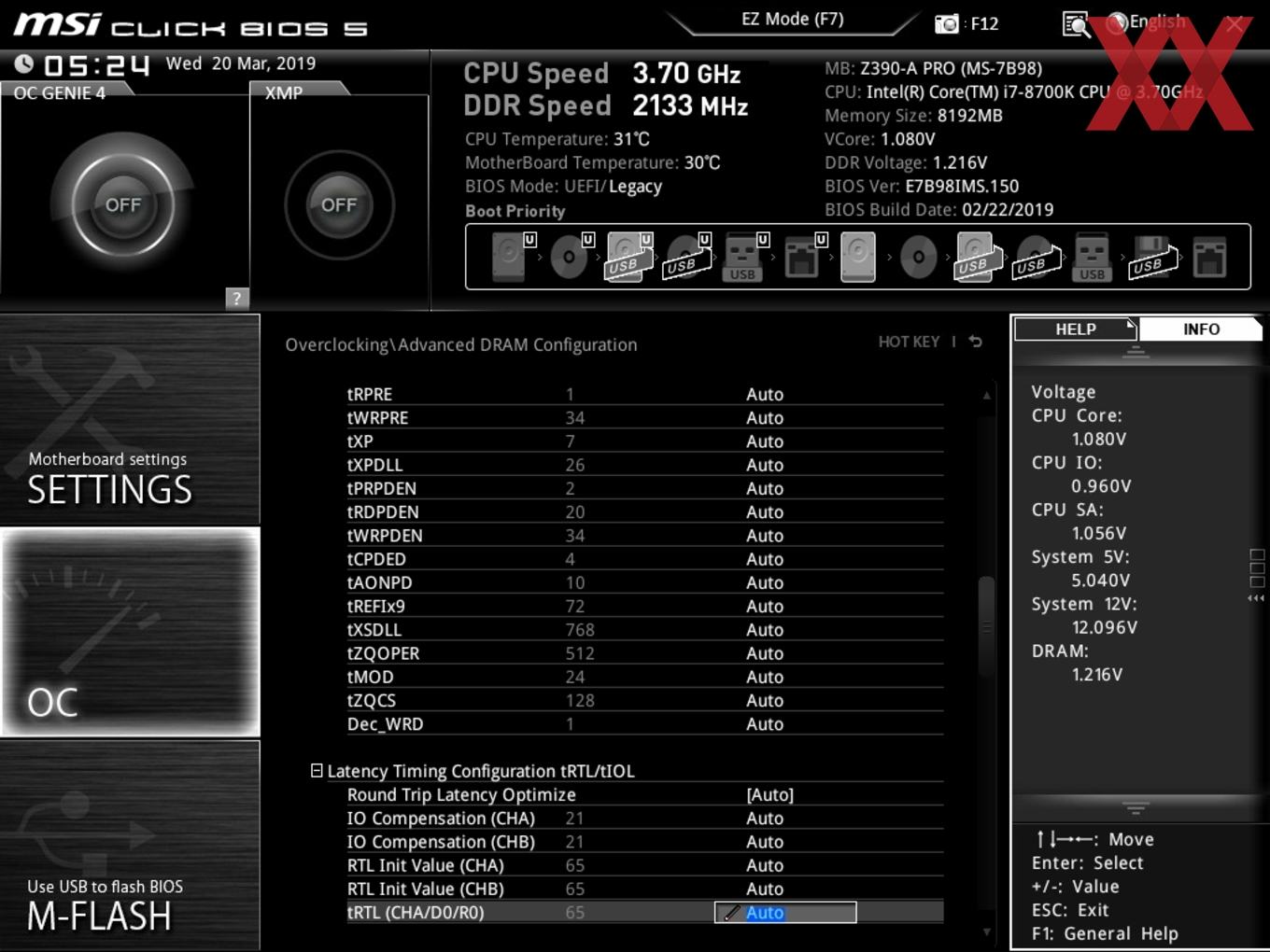Open the OC GENIE 4 tab label

(60, 92)
